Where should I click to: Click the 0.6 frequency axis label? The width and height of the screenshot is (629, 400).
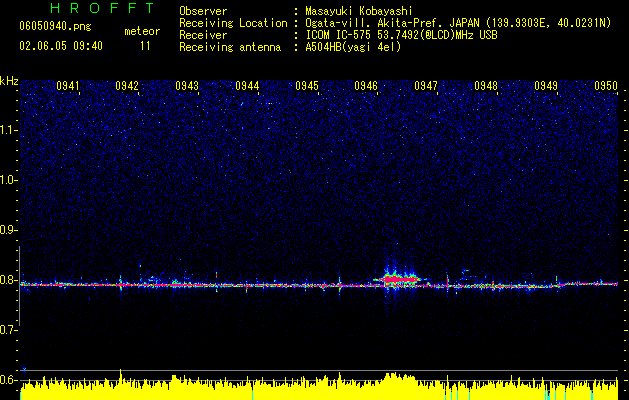click(9, 380)
